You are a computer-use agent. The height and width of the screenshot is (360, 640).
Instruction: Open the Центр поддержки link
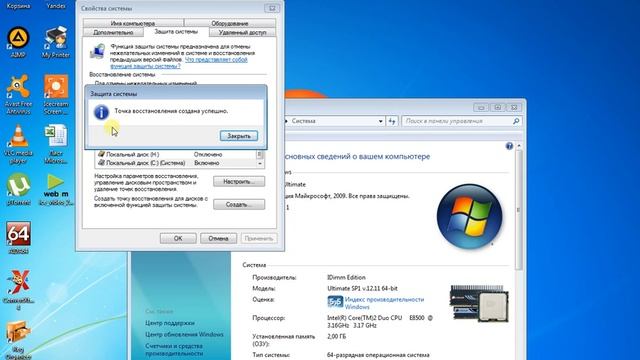point(170,323)
